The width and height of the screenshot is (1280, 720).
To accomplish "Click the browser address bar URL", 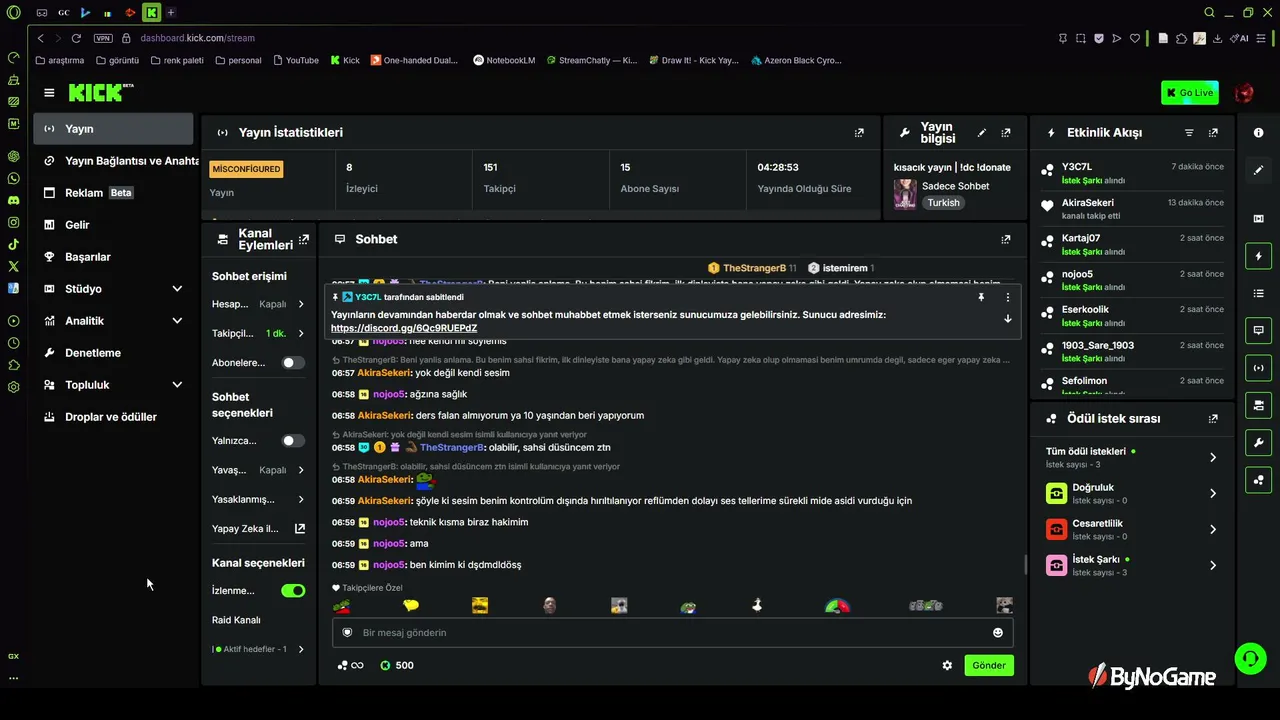I will pyautogui.click(x=198, y=38).
